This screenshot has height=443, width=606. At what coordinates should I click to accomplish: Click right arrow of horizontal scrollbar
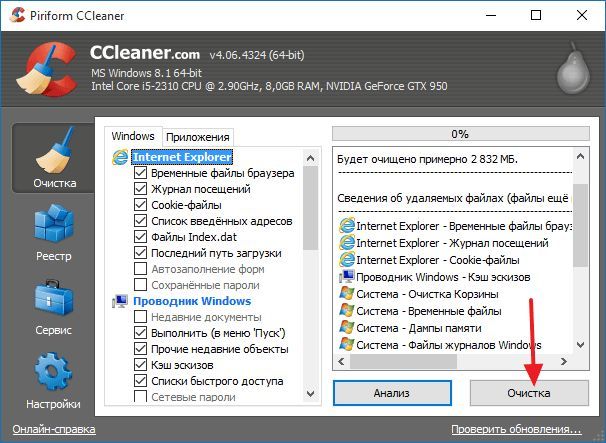[x=564, y=361]
